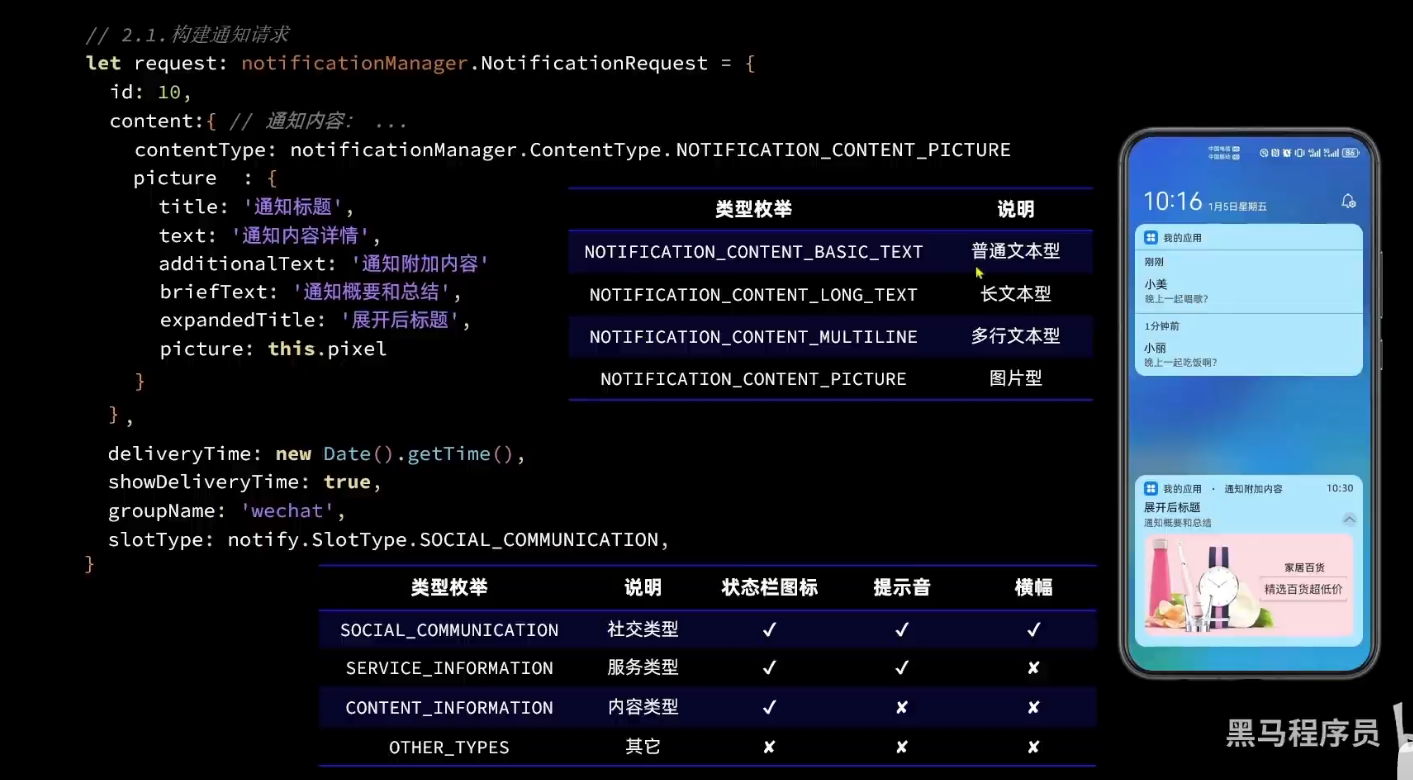The image size is (1413, 780).
Task: Click 状态栏图标 cross in OTHER_TYPES row
Action: pos(769,748)
